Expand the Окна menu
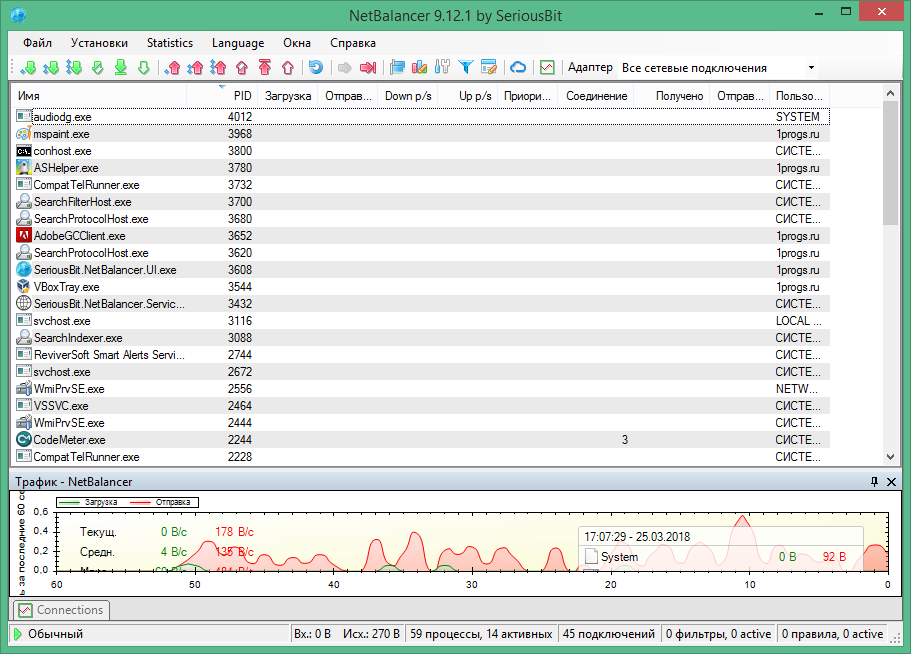Image resolution: width=911 pixels, height=654 pixels. [x=296, y=43]
